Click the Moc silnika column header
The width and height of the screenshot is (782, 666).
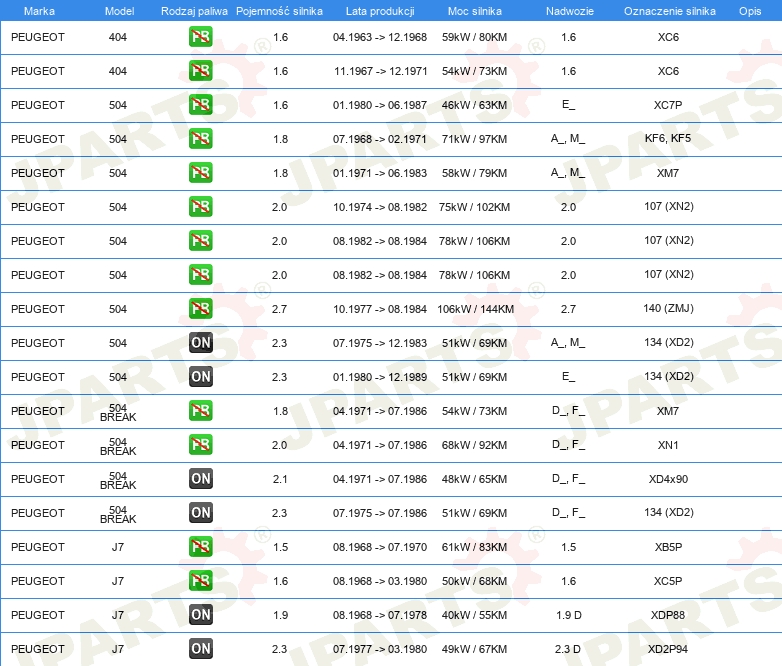[474, 11]
